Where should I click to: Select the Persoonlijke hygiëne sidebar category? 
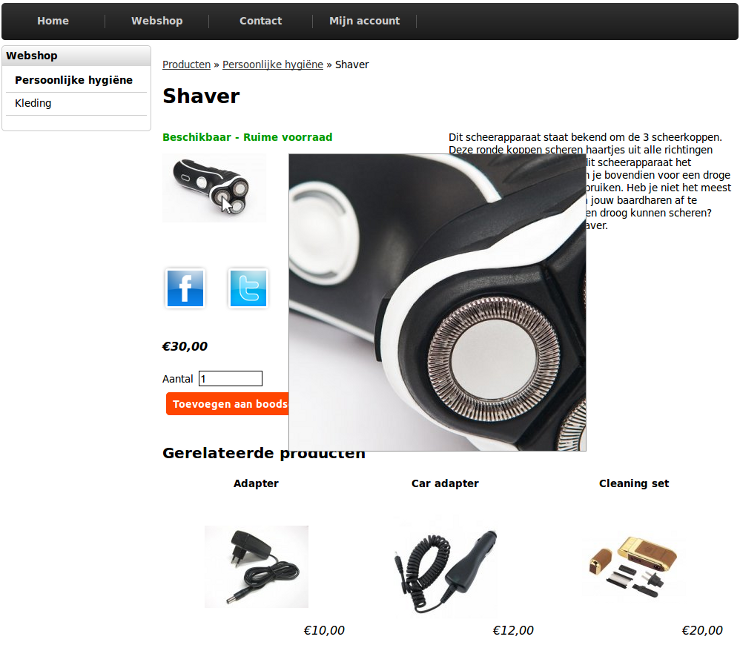pyautogui.click(x=74, y=80)
